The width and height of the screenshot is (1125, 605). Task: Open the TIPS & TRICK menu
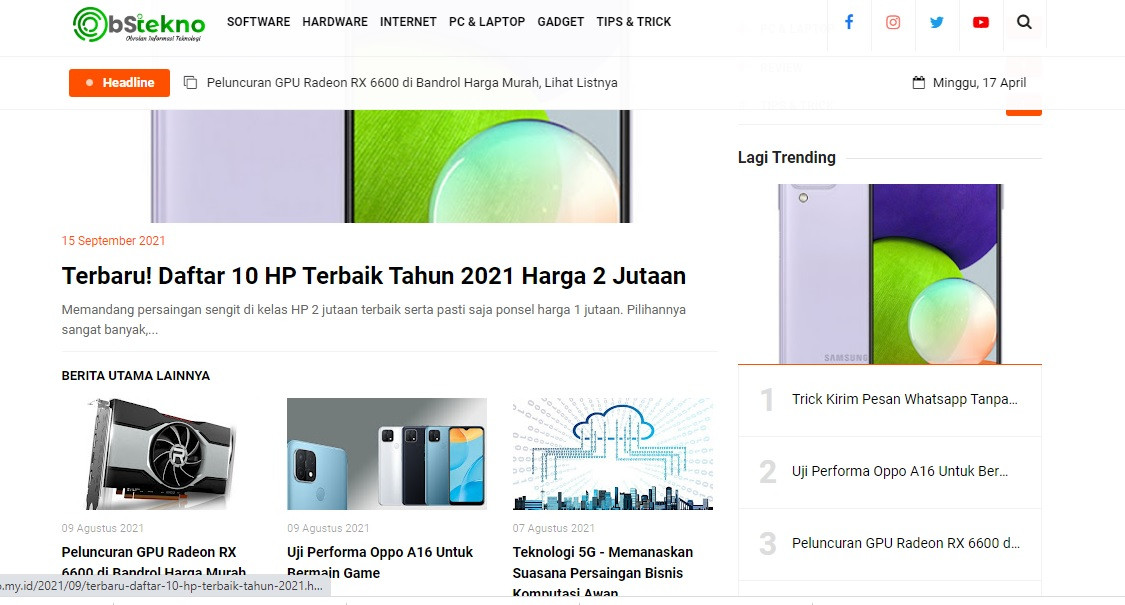tap(634, 22)
